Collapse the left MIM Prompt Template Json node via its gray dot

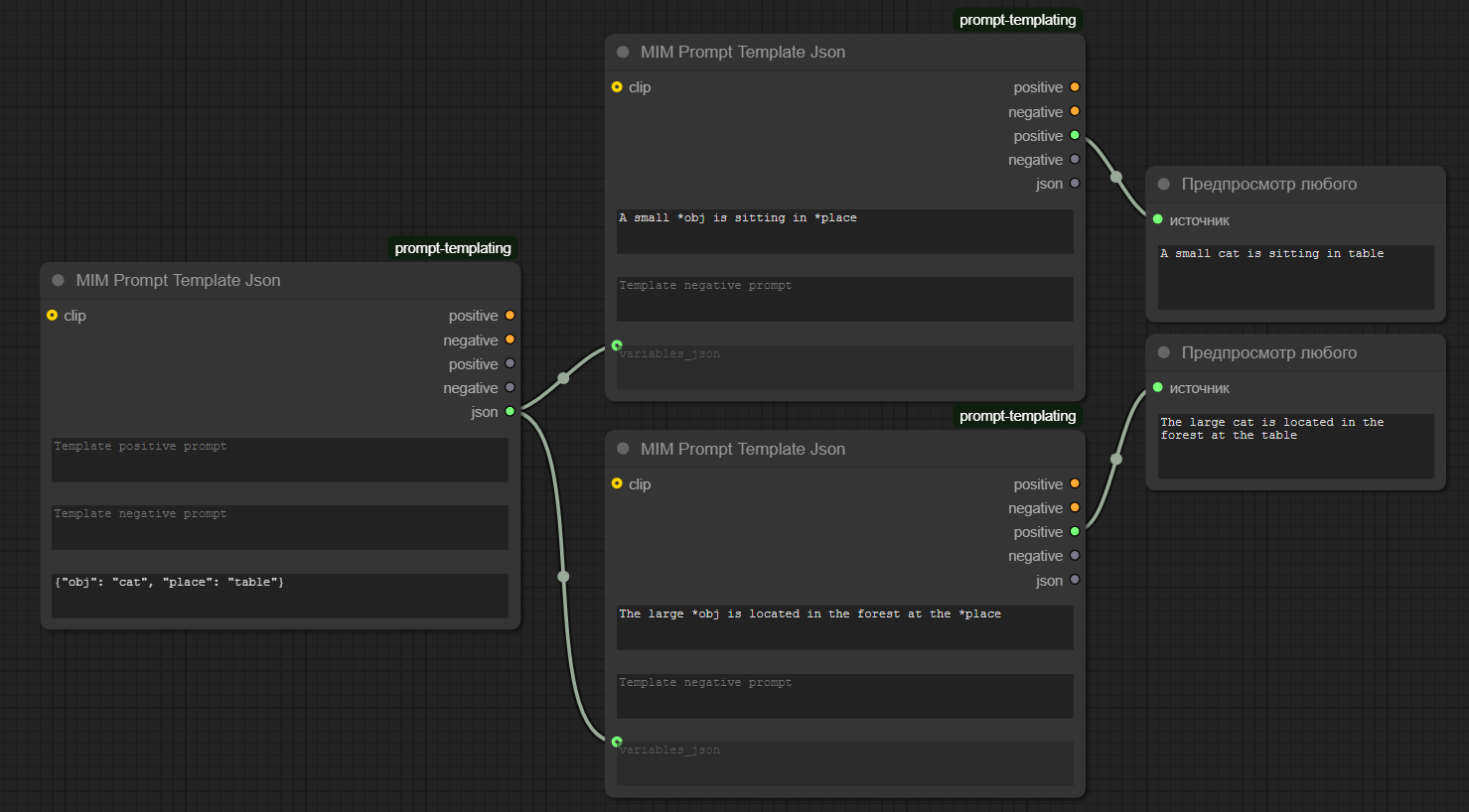58,280
